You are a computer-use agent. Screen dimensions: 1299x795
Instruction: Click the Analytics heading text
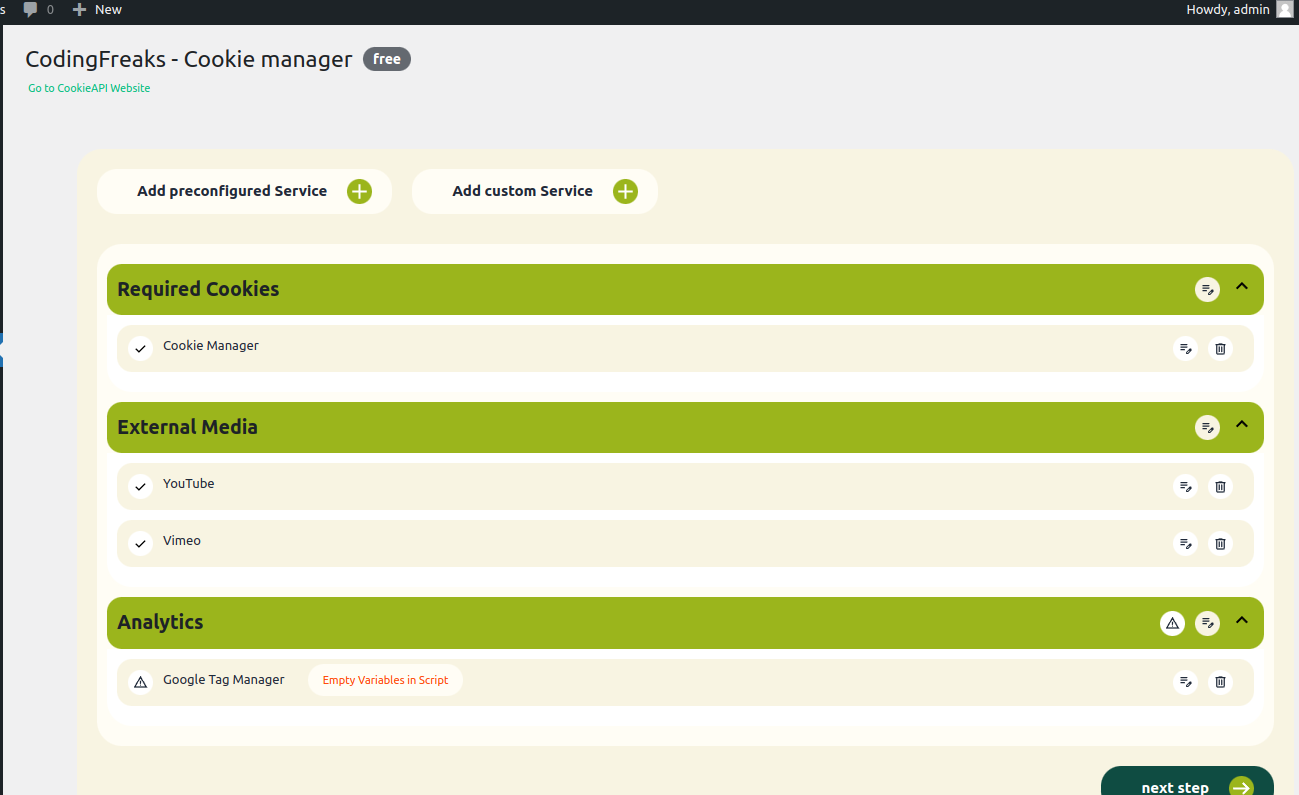point(160,622)
